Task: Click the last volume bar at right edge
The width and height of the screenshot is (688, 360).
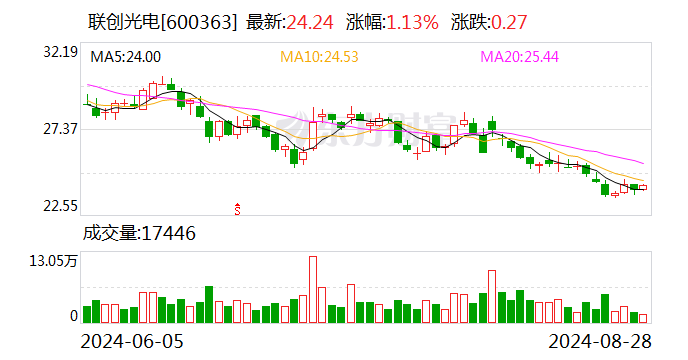Action: tap(643, 319)
